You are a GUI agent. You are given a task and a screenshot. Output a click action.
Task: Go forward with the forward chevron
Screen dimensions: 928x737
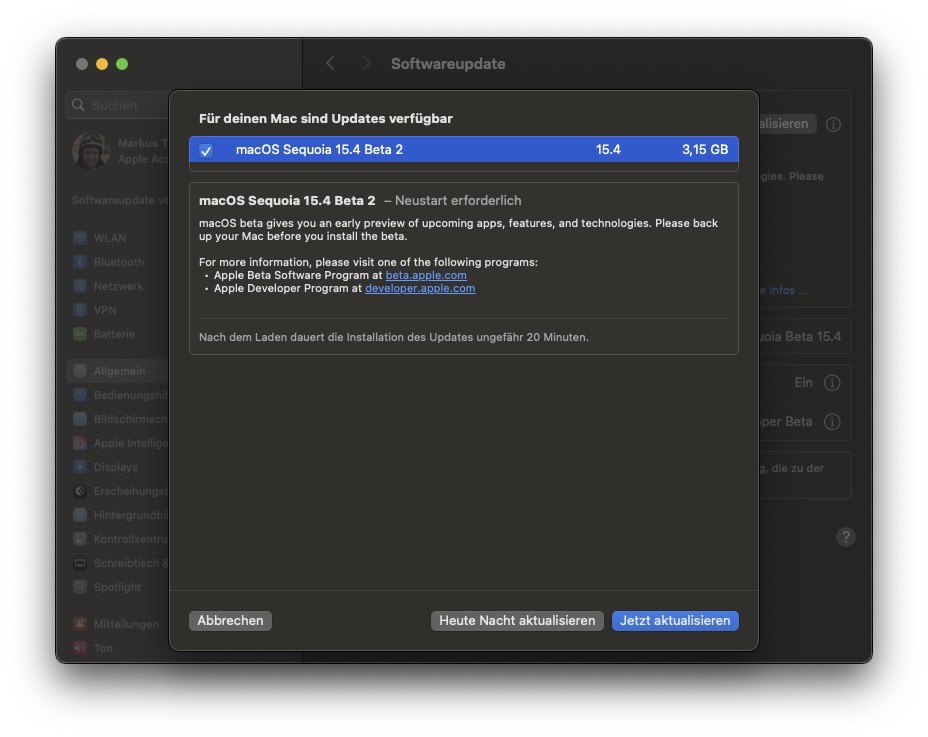366,63
